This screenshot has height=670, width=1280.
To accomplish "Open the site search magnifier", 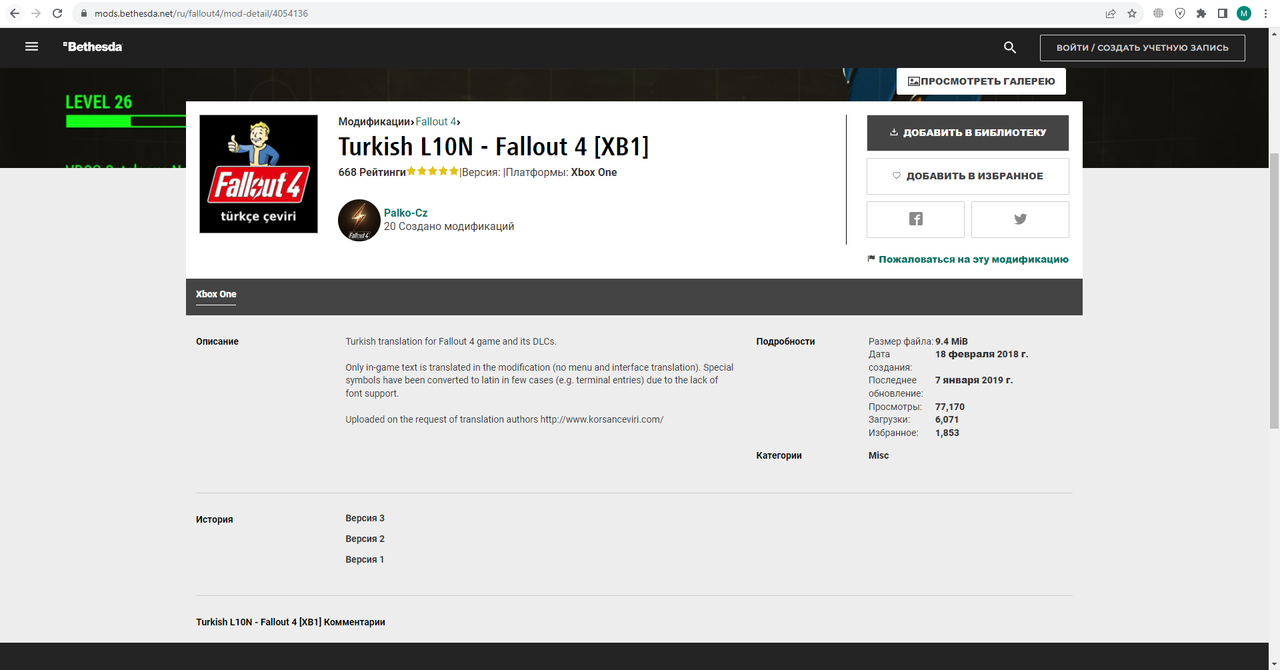I will coord(1010,47).
